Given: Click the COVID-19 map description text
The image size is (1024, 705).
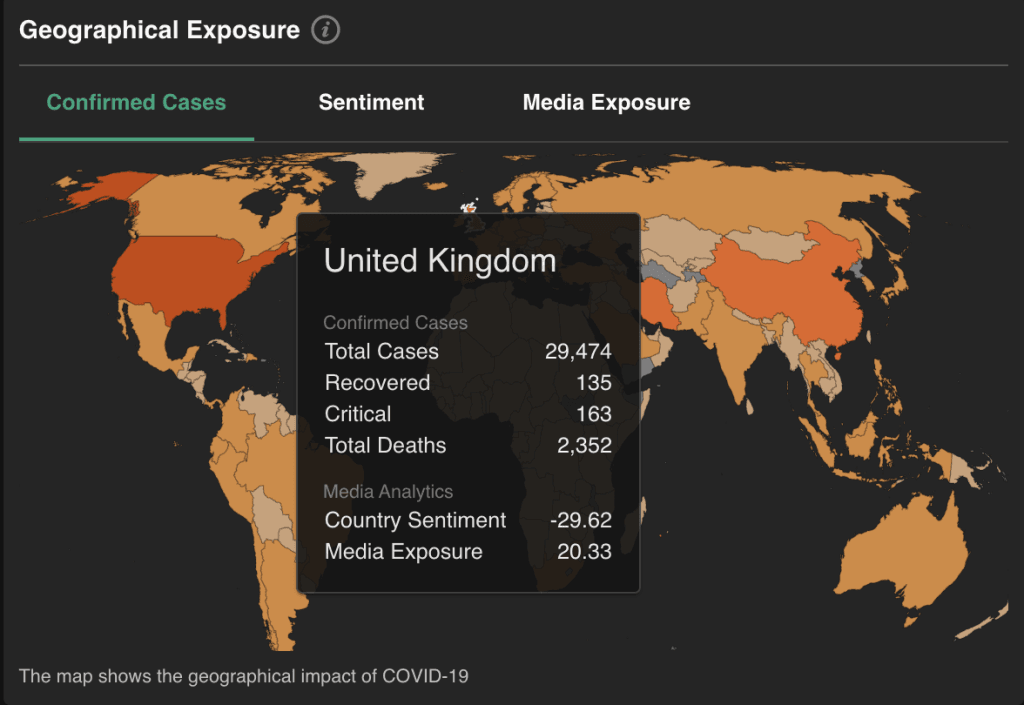Looking at the screenshot, I should pyautogui.click(x=244, y=676).
